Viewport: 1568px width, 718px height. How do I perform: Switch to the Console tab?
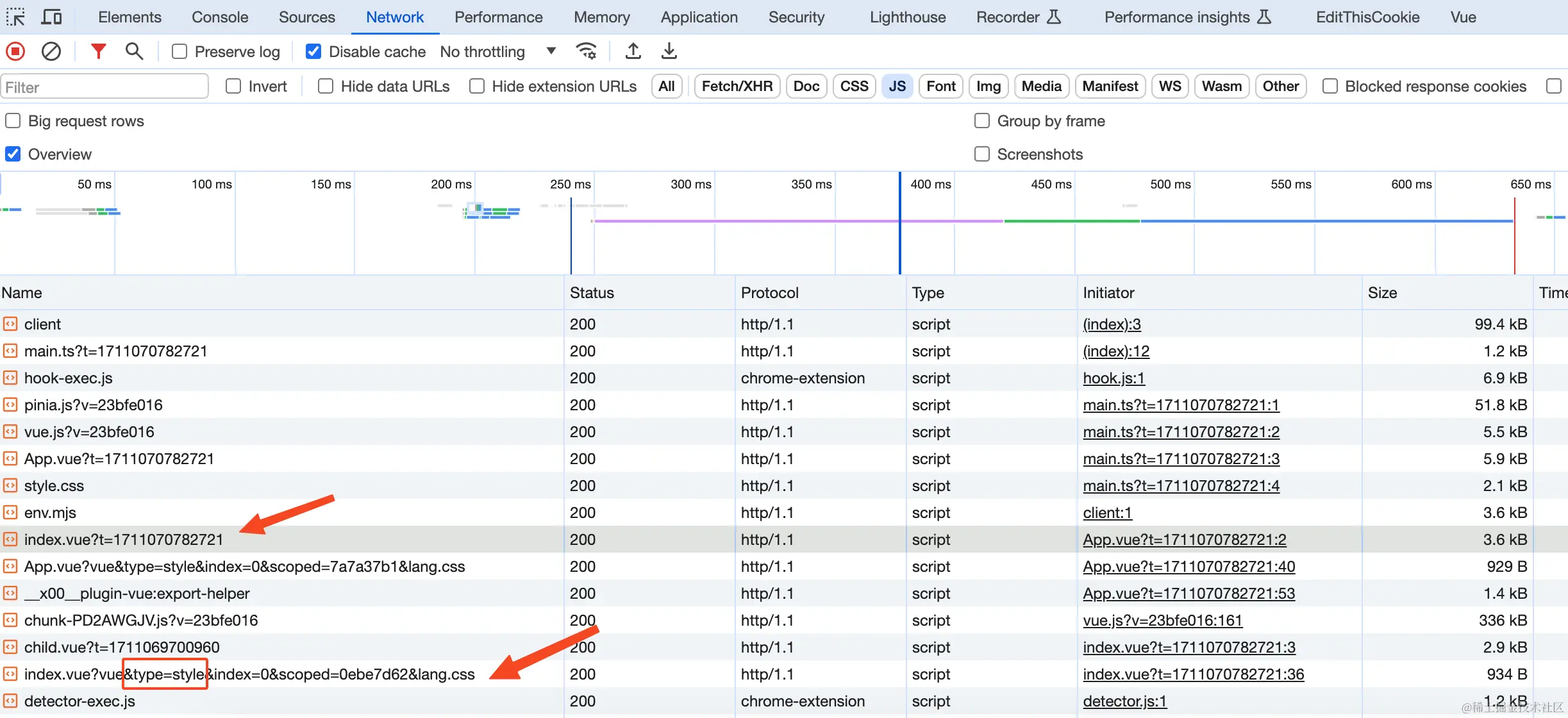click(x=219, y=17)
